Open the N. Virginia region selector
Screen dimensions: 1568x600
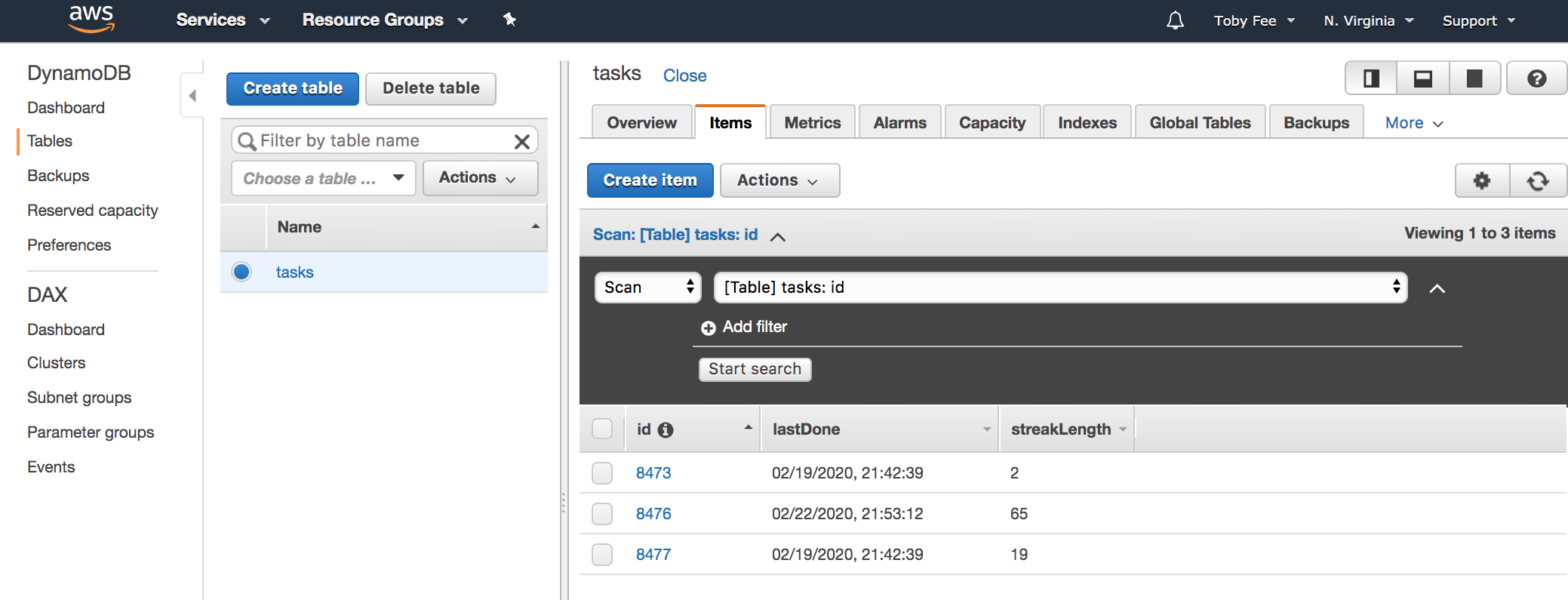1368,21
